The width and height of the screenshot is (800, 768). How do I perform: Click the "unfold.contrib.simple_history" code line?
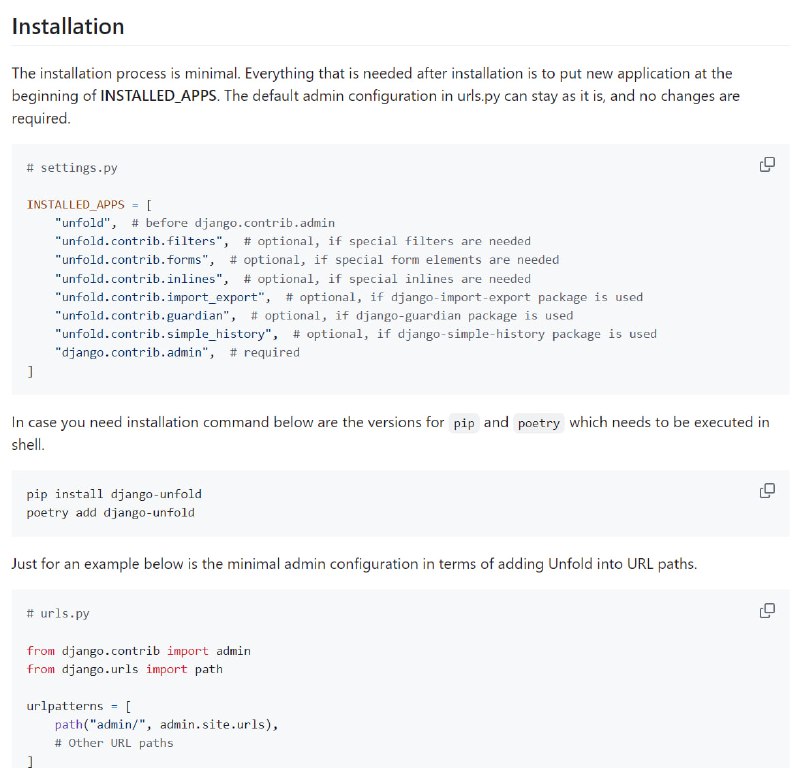click(356, 334)
